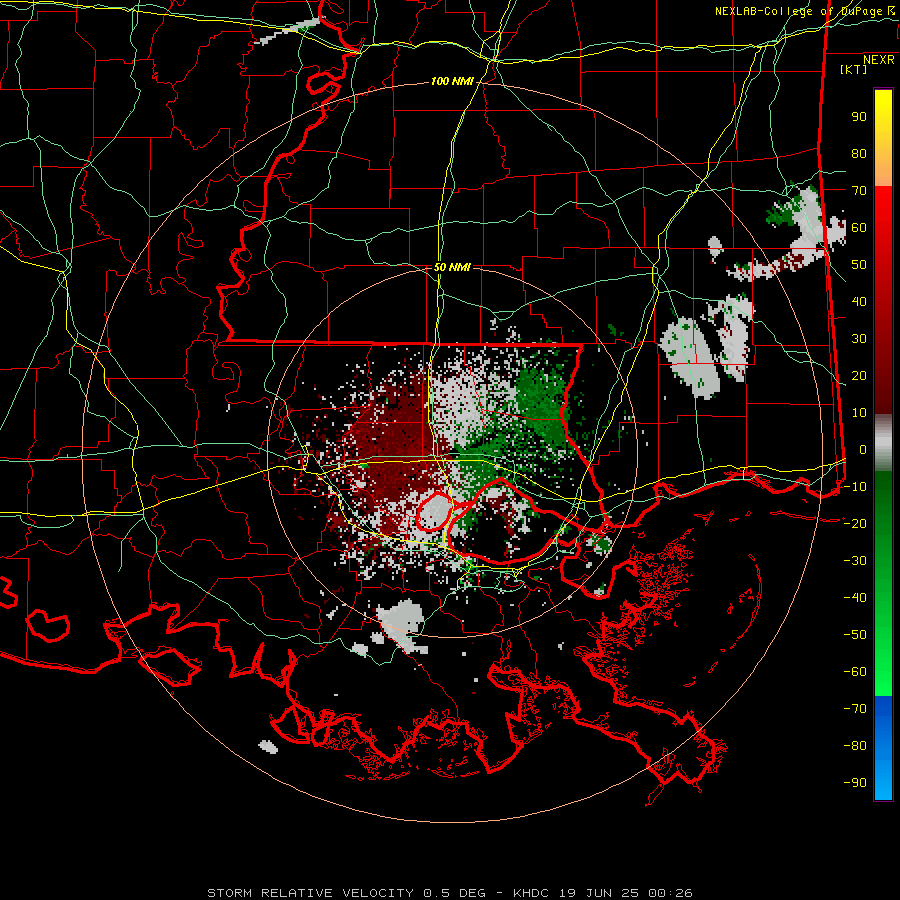Click the 50 value on the velocity scale
The height and width of the screenshot is (900, 900).
tap(859, 265)
